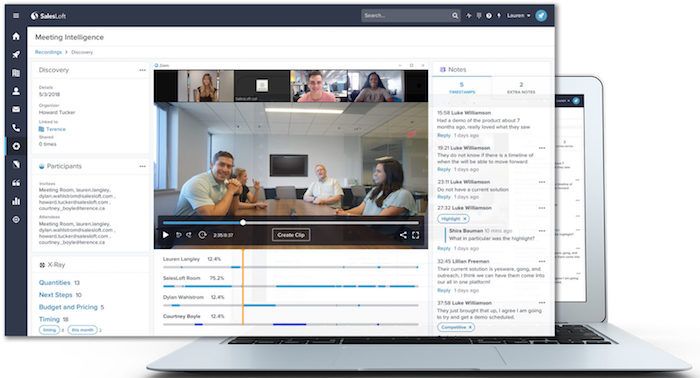Image resolution: width=700 pixels, height=378 pixels.
Task: Open the linked Terence account
Action: pos(56,129)
